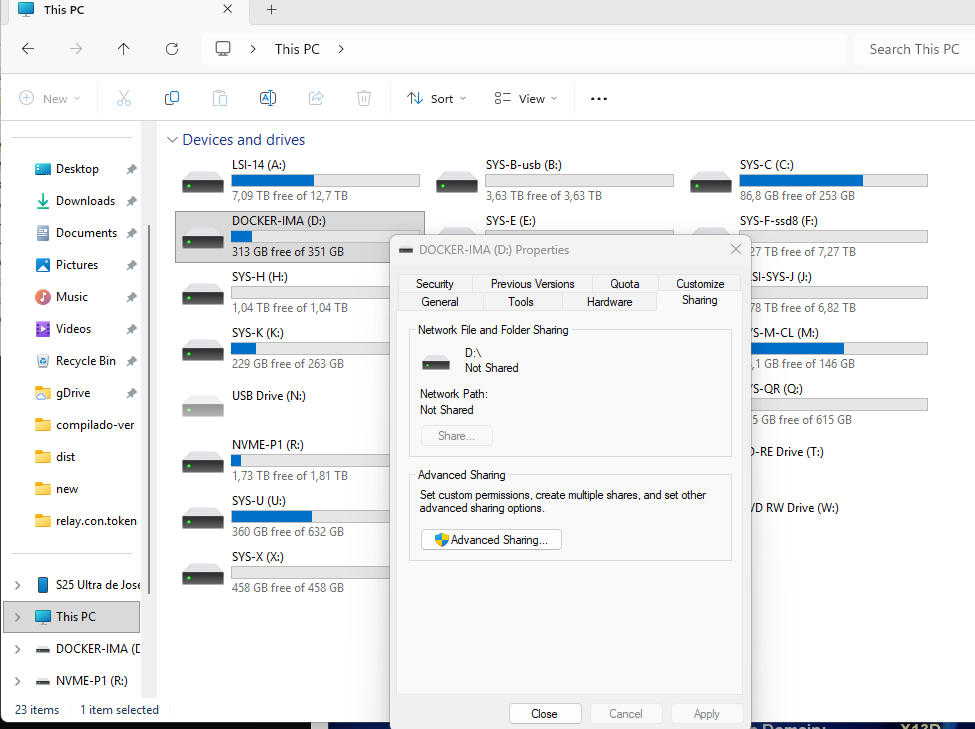Unpin Desktop via its pin icon
975x729 pixels.
131,169
